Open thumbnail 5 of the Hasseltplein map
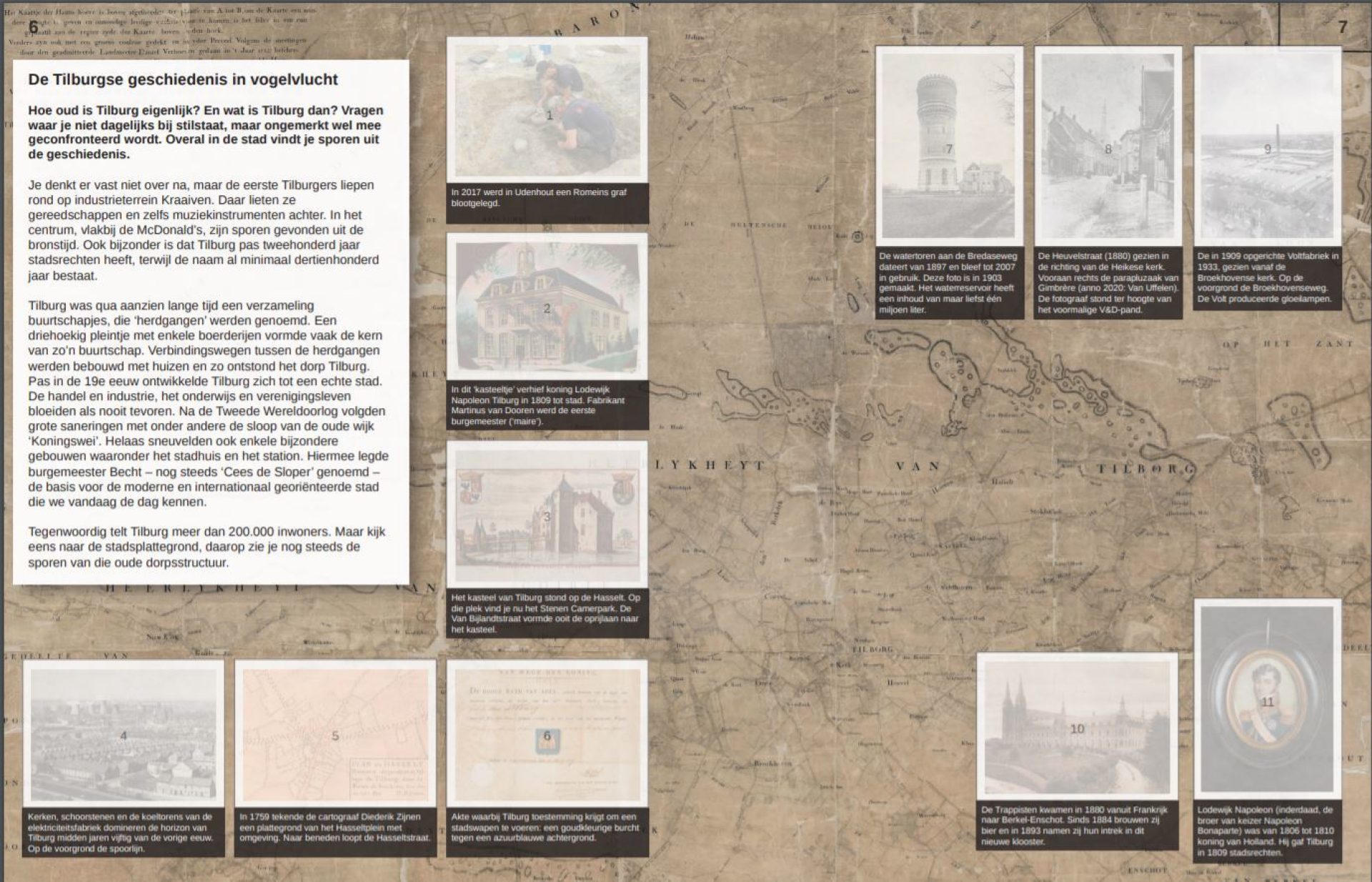Image resolution: width=1372 pixels, height=882 pixels. point(335,733)
